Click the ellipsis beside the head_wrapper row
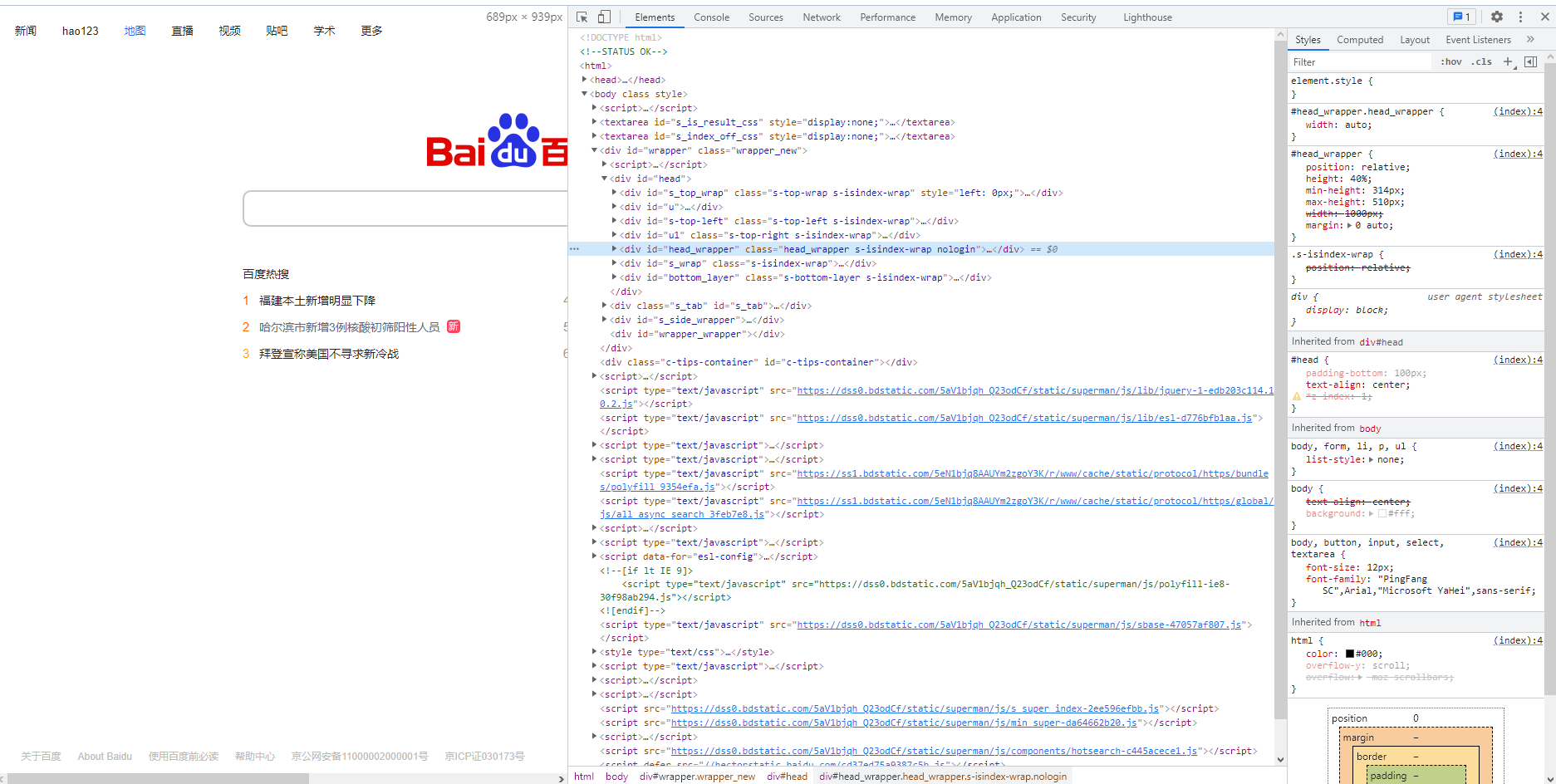The width and height of the screenshot is (1556, 784). (574, 249)
